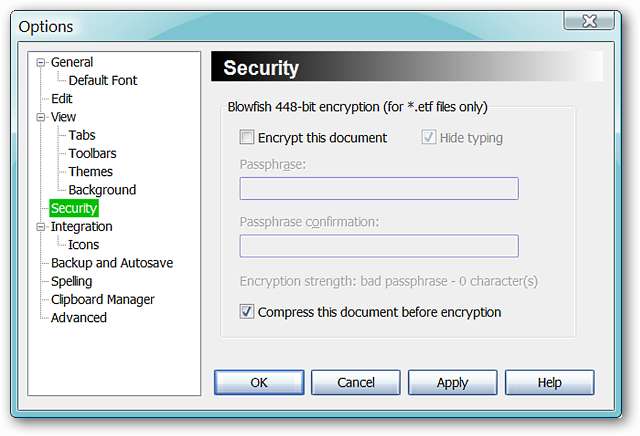
Task: Uncheck Compress this document before encryption
Action: [247, 312]
